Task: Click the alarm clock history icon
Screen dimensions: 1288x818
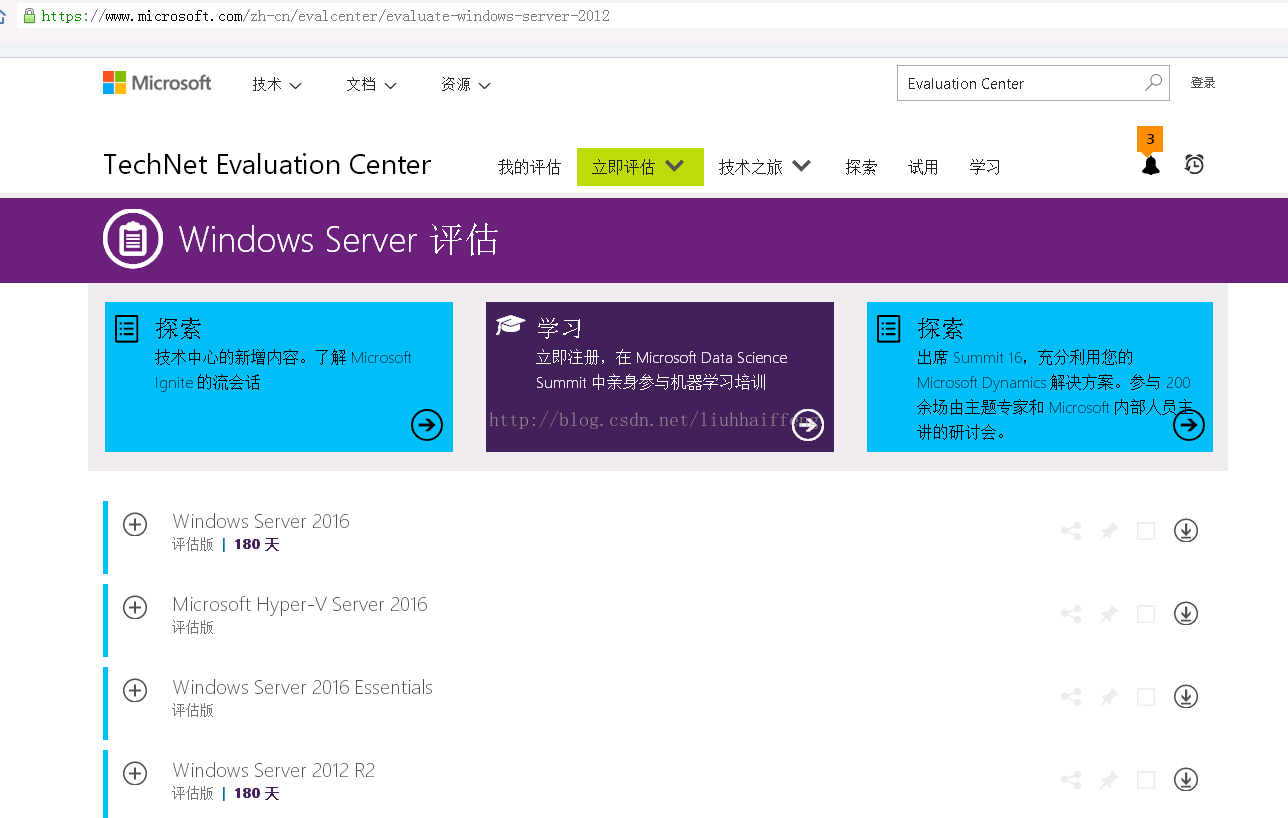Action: coord(1194,164)
